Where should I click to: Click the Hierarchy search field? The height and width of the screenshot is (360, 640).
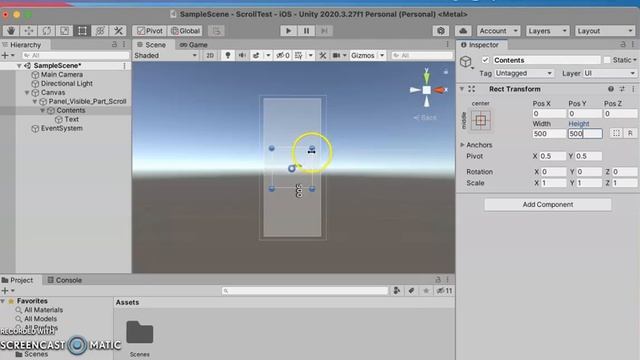pos(75,55)
